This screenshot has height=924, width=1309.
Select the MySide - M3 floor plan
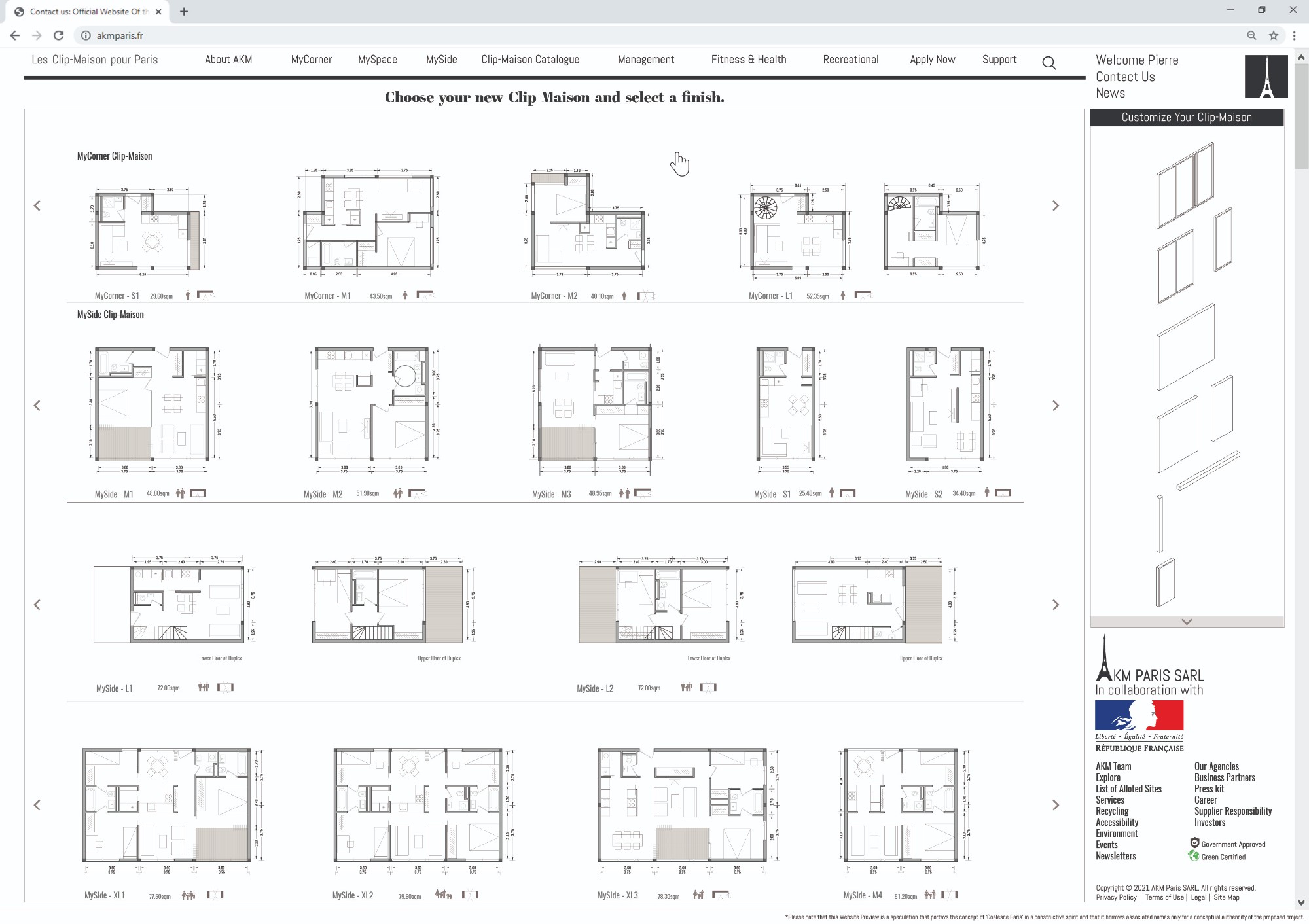[597, 410]
